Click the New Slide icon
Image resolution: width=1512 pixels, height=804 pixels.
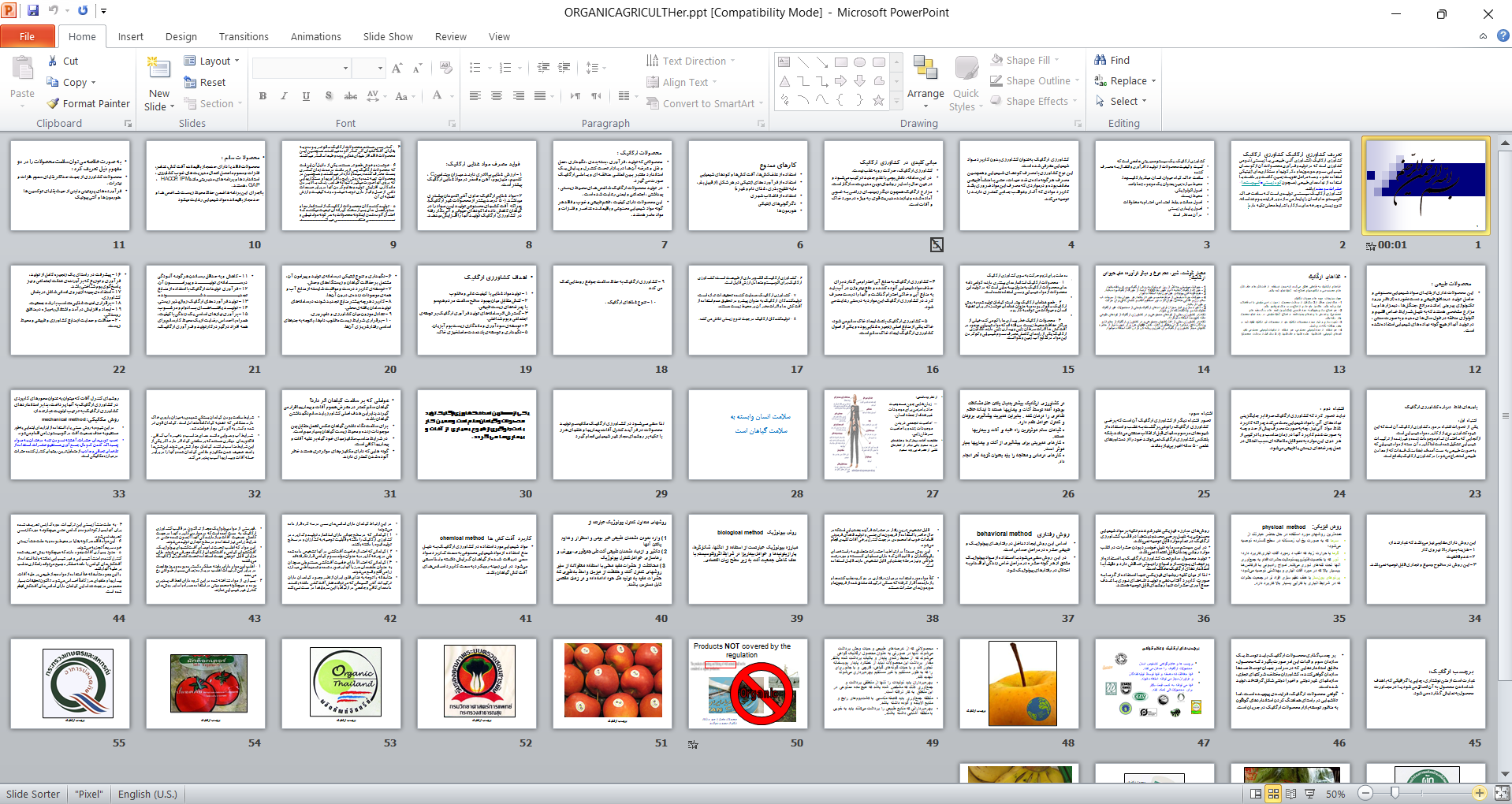(x=159, y=69)
